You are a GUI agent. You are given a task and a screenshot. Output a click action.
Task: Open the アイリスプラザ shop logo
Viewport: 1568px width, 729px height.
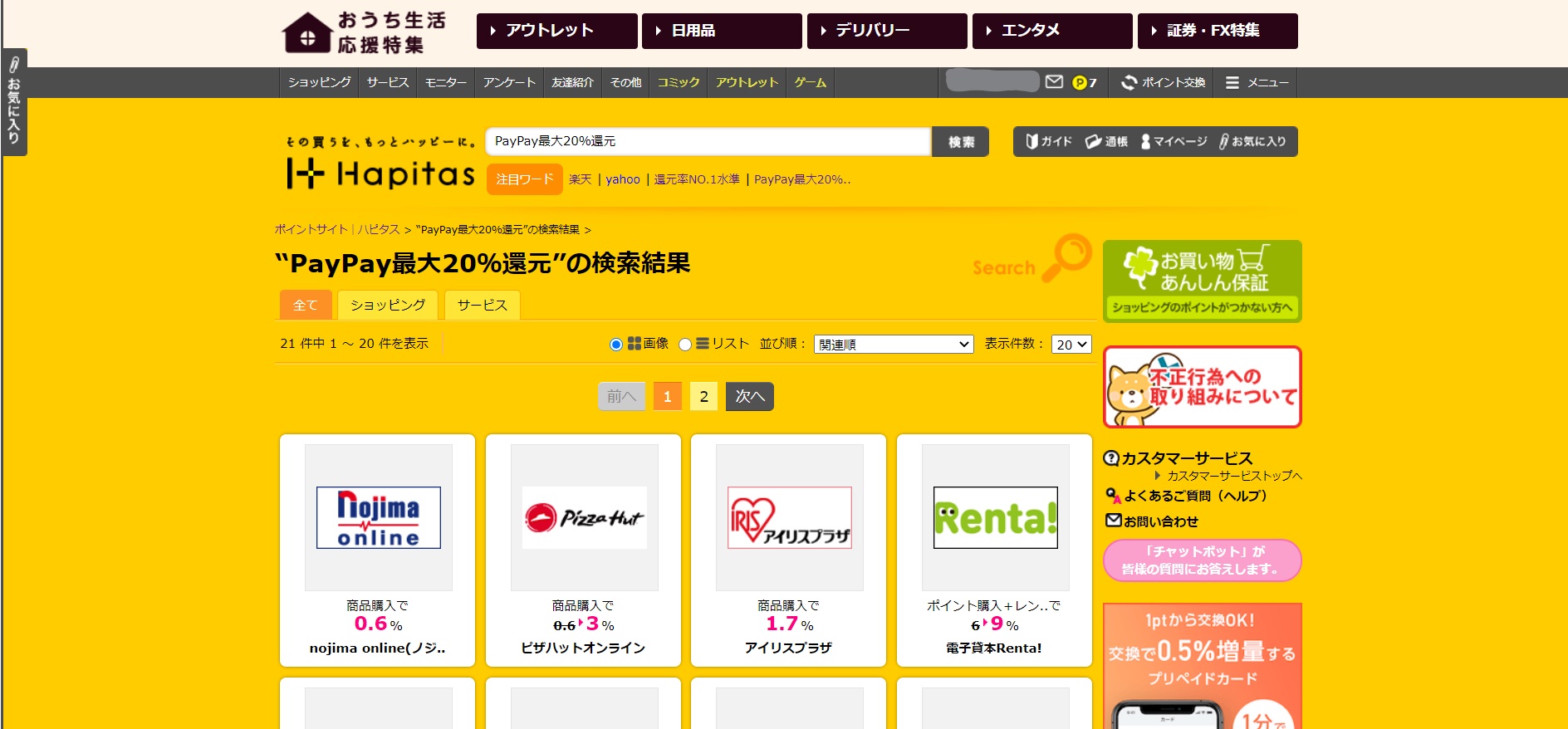[x=790, y=517]
